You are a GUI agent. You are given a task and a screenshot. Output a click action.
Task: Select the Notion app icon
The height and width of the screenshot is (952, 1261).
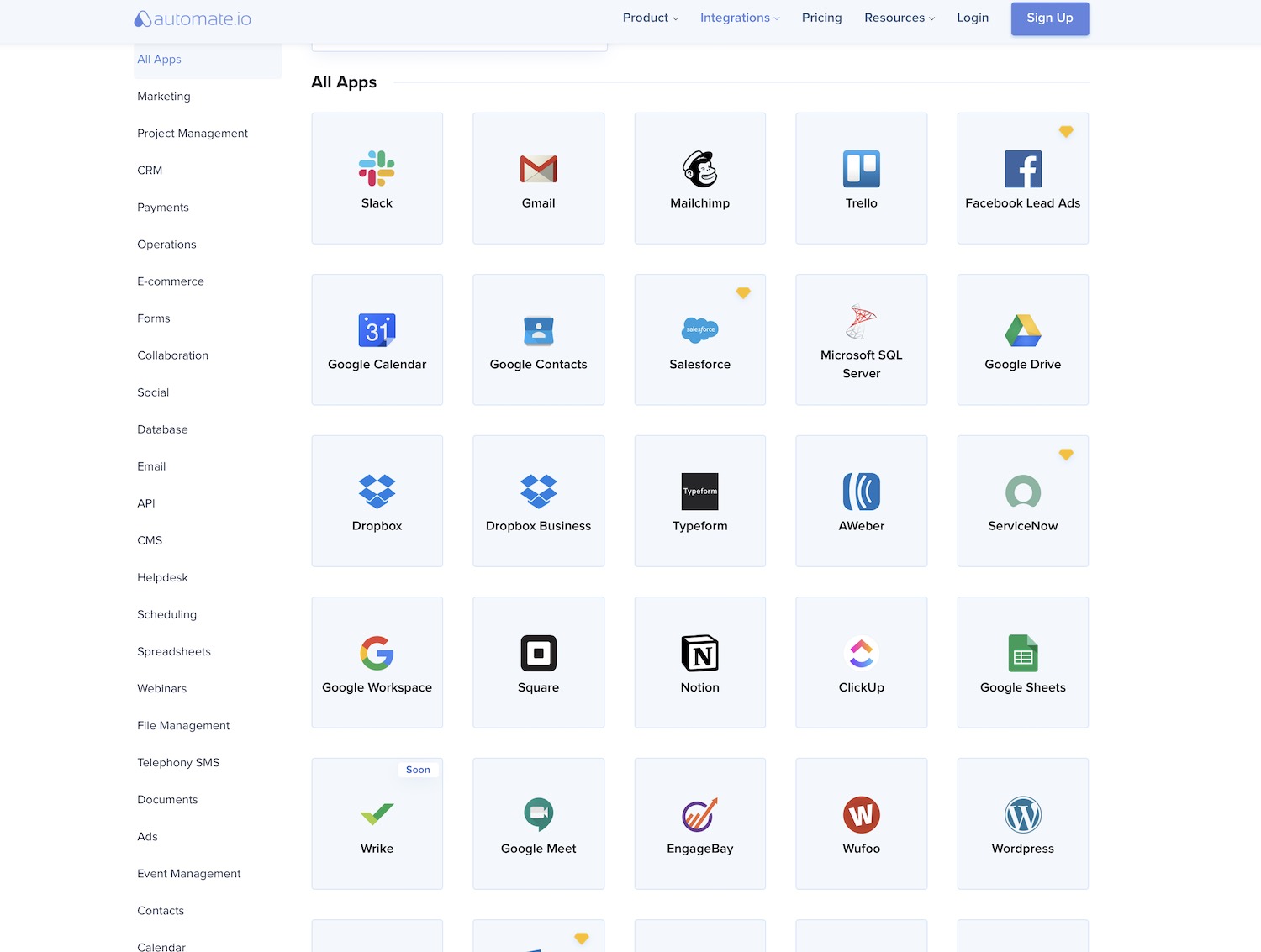click(x=699, y=653)
